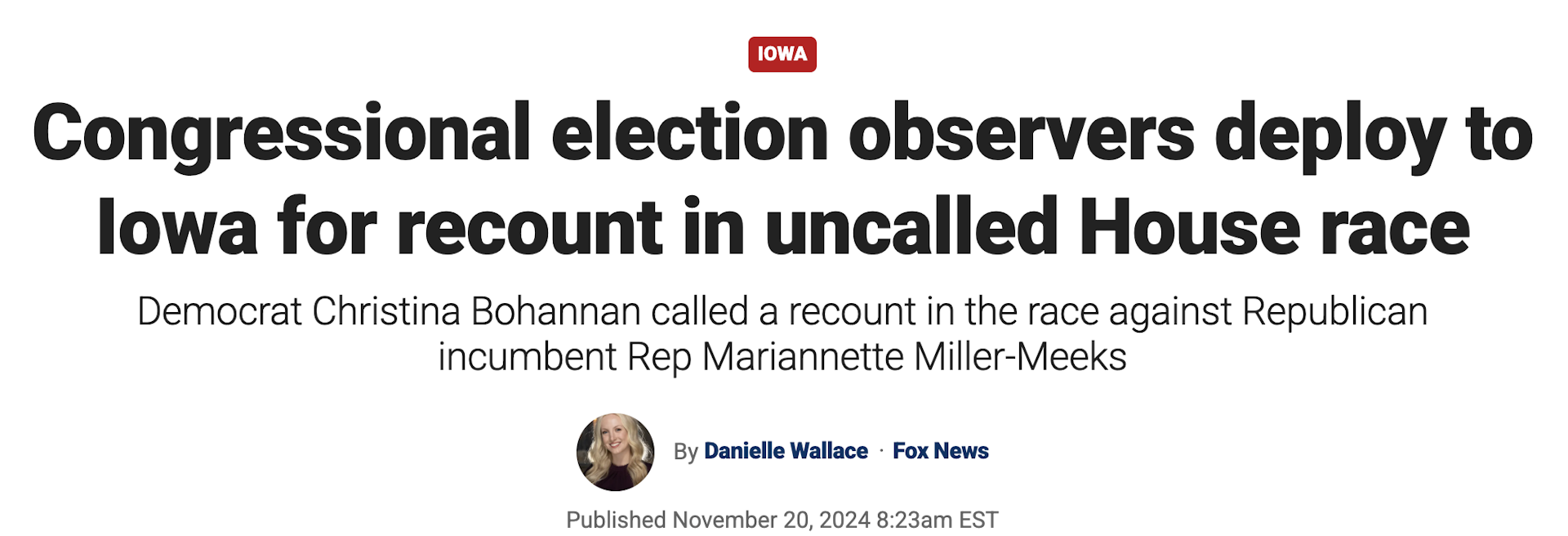Click the date "November 20, 2024"
The width and height of the screenshot is (1568, 536).
[x=771, y=520]
